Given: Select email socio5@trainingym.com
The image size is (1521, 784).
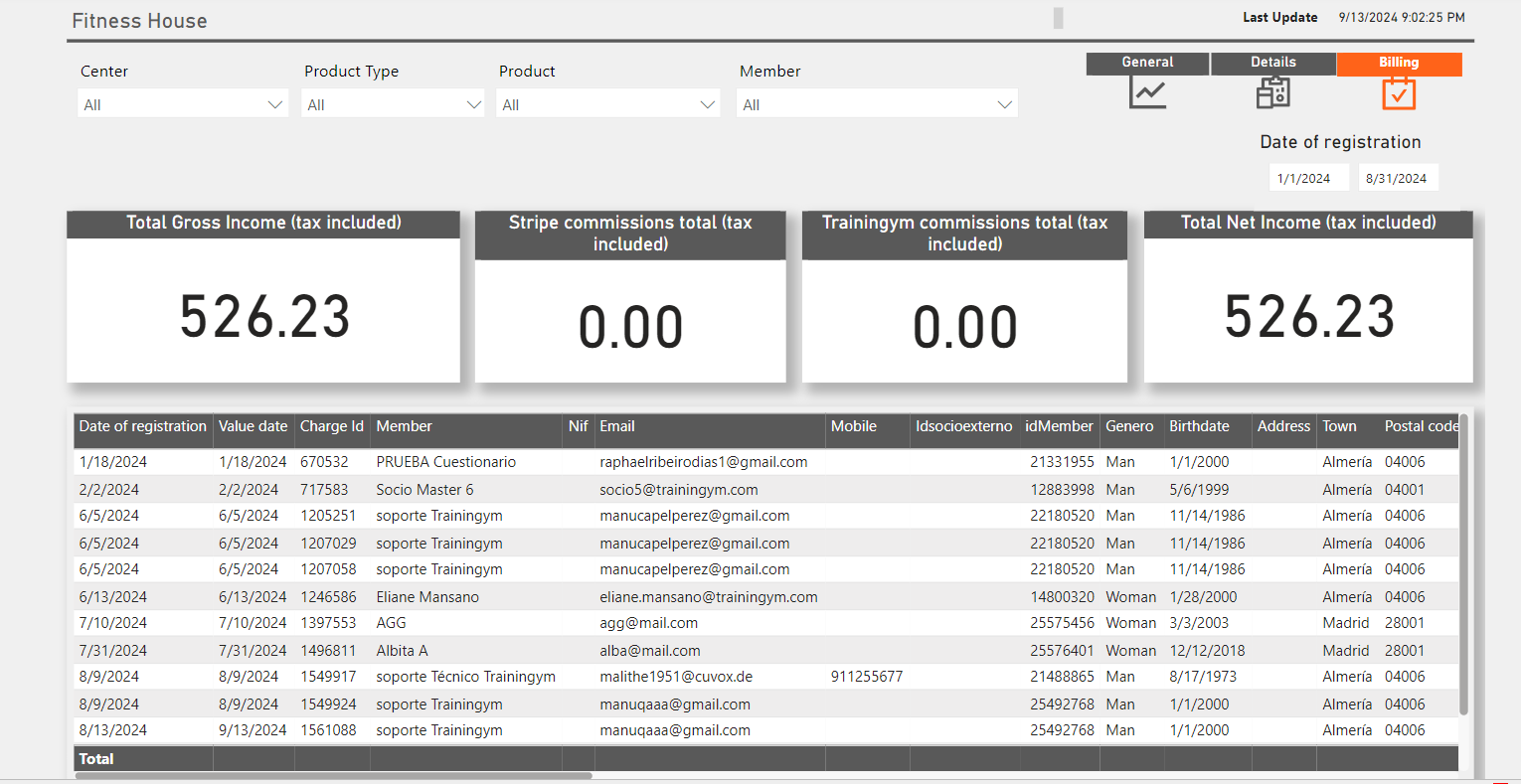Looking at the screenshot, I should (679, 490).
